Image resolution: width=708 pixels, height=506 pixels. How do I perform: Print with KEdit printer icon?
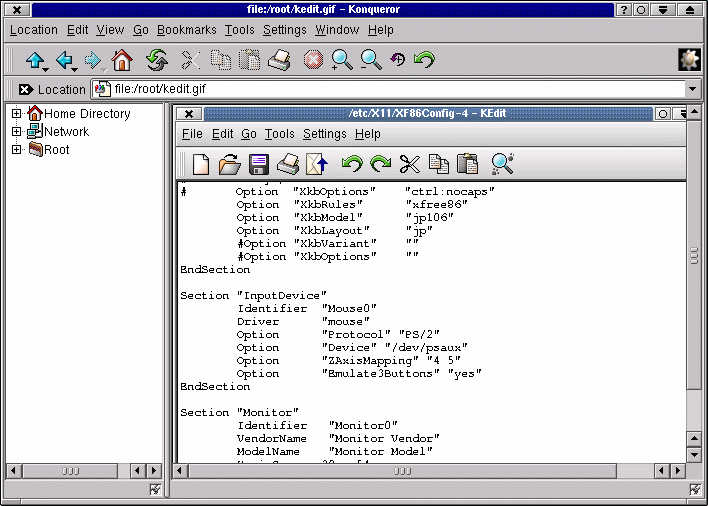click(x=288, y=164)
